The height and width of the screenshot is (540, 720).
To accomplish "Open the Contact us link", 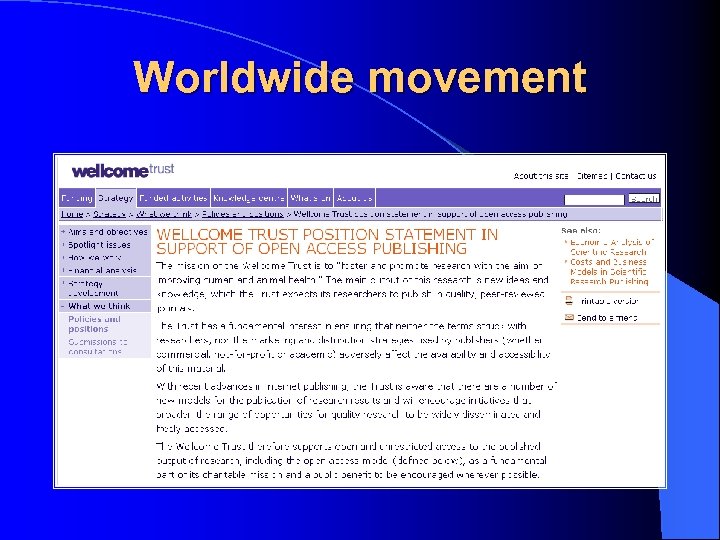I will pyautogui.click(x=636, y=176).
